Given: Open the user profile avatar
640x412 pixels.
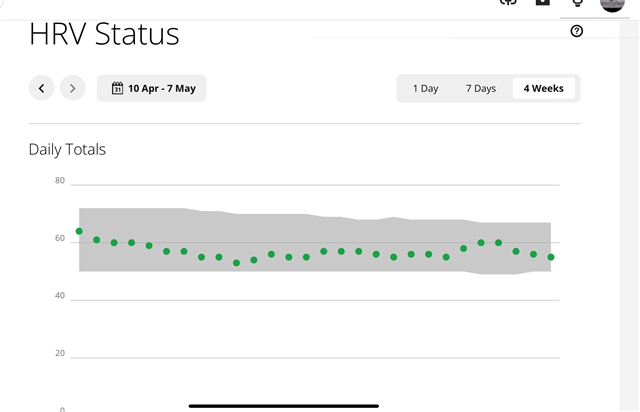Looking at the screenshot, I should click(612, 4).
